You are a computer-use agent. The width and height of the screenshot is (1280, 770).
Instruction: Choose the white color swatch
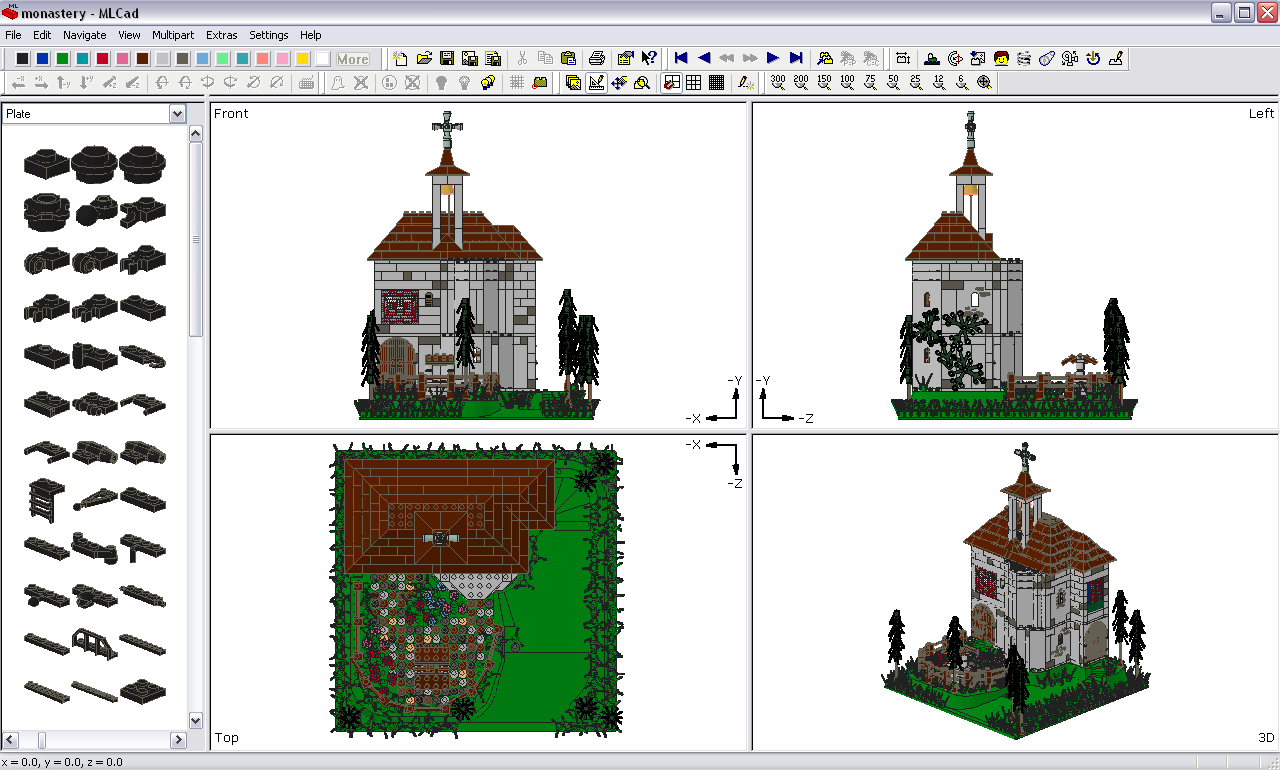click(x=322, y=59)
